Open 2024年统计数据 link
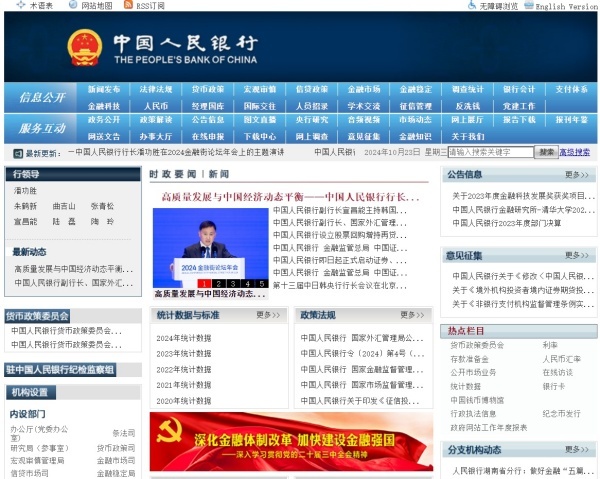The height and width of the screenshot is (479, 600). point(184,338)
